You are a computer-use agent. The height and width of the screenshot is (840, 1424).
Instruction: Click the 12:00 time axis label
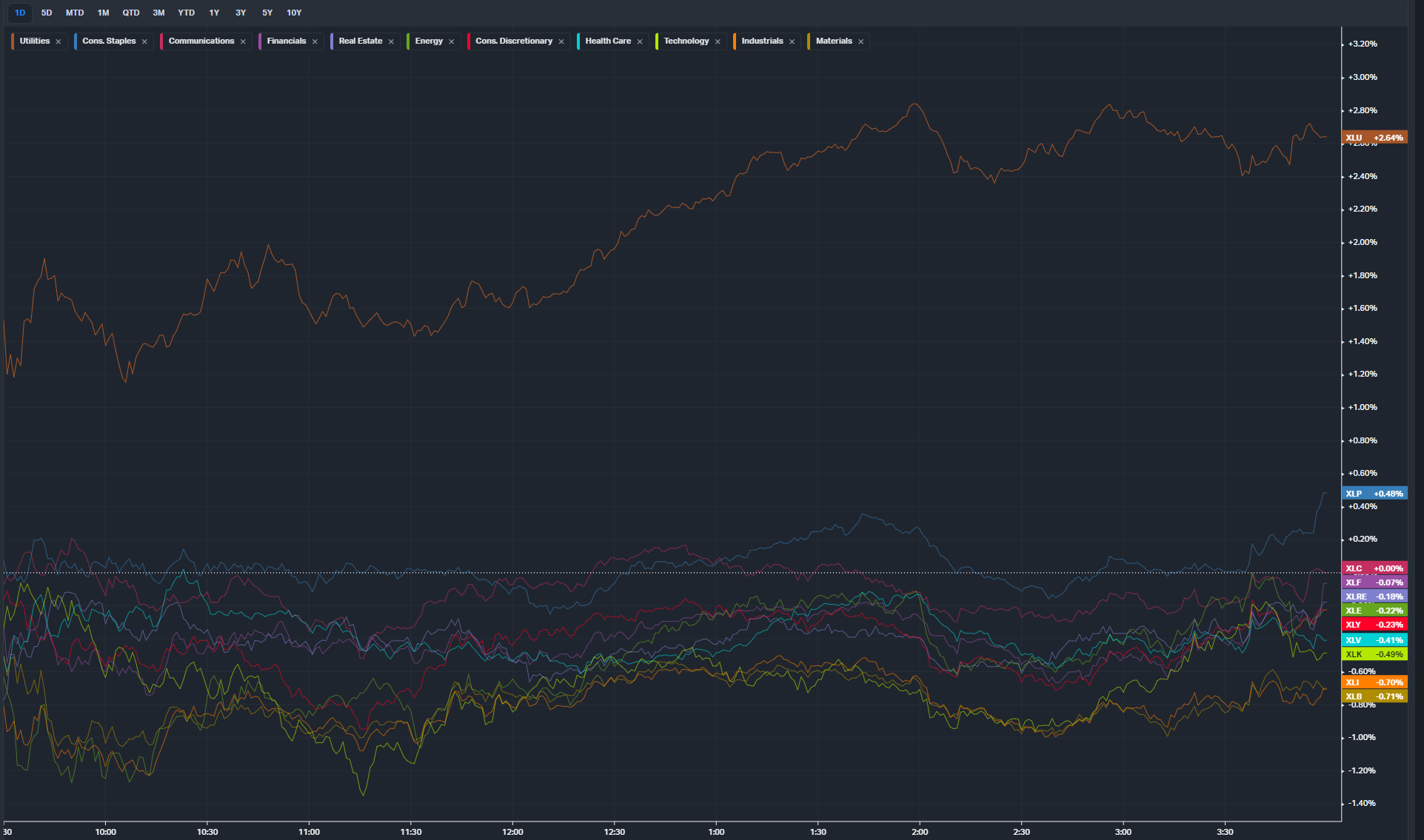[512, 832]
